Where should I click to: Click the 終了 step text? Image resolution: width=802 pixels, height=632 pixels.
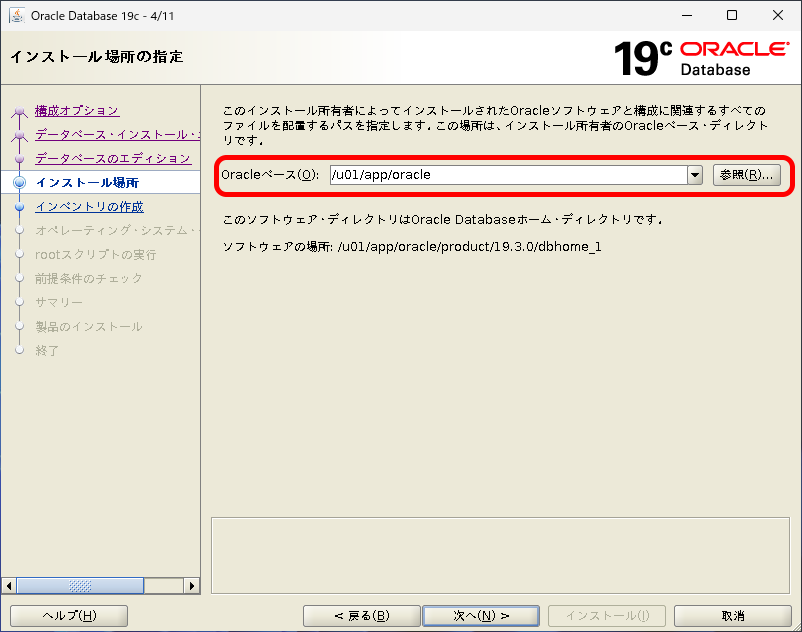pos(47,350)
